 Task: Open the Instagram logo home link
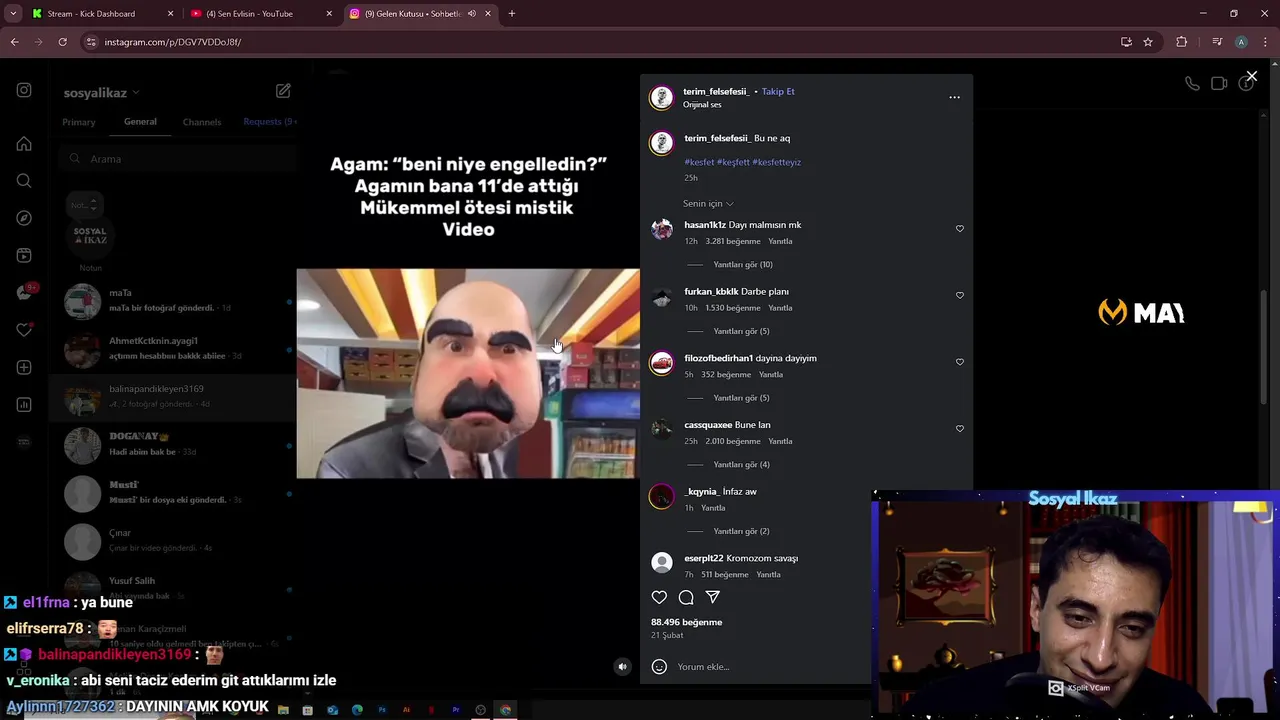click(24, 90)
